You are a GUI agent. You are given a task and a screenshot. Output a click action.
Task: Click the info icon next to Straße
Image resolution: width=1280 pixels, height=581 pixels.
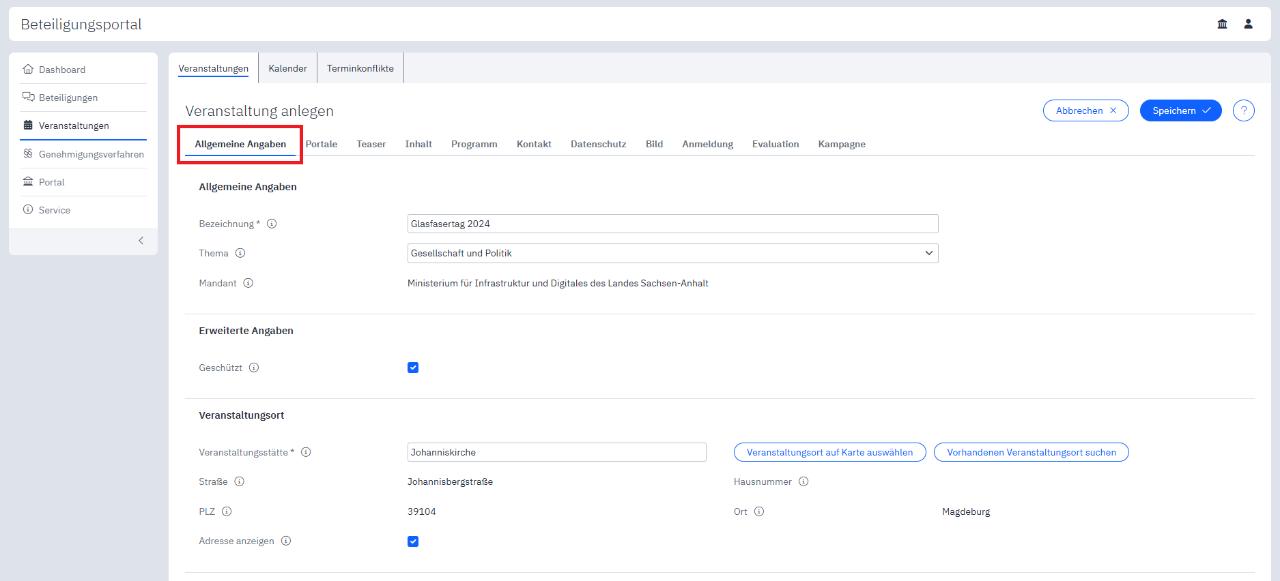pos(239,482)
